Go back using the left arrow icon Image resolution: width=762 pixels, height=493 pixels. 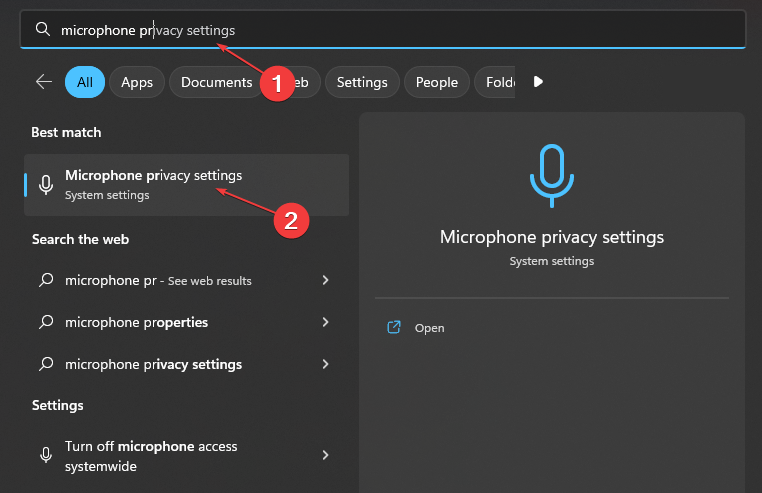(44, 82)
